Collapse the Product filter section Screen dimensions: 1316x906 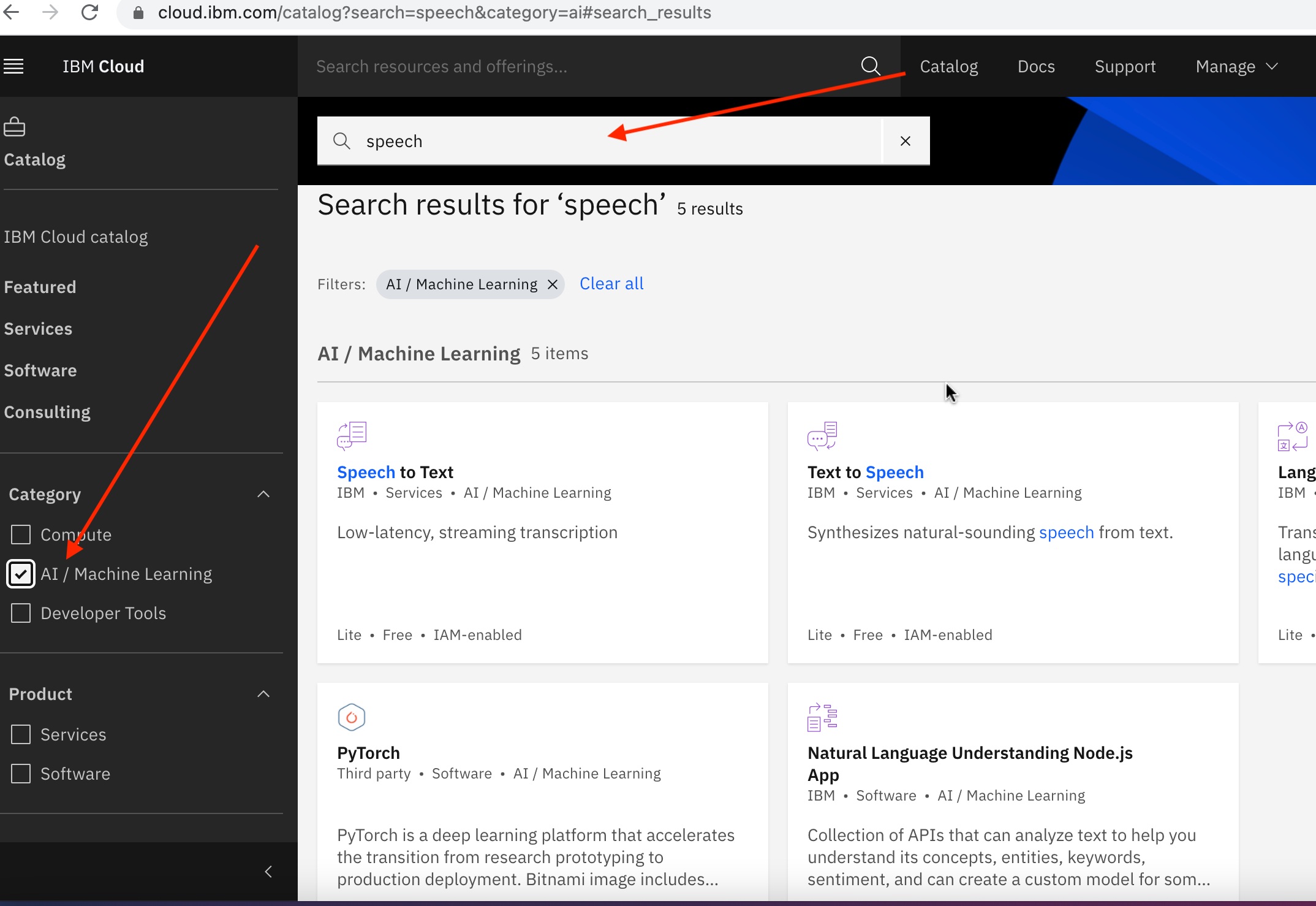[263, 694]
